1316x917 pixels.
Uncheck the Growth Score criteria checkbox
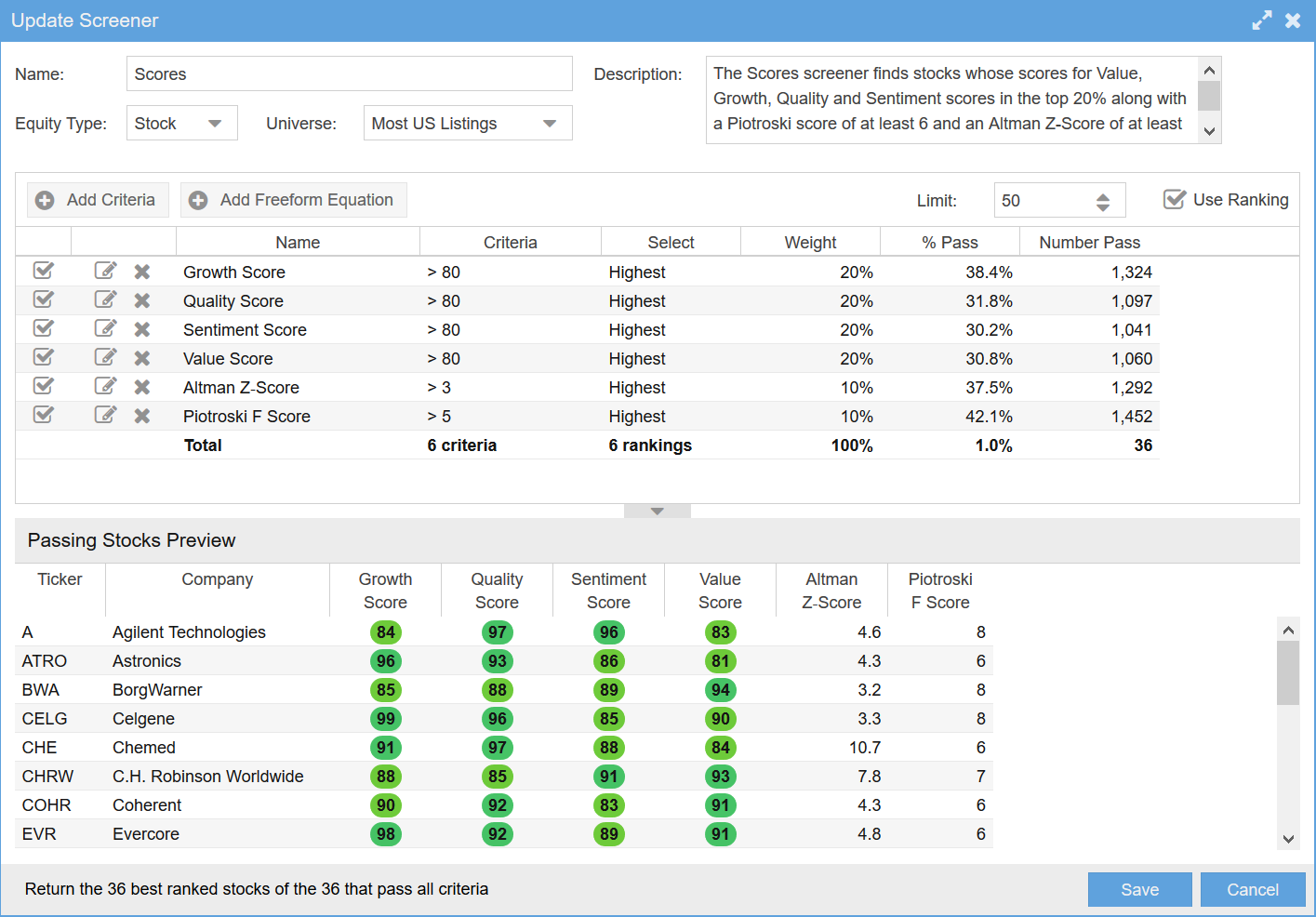44,271
